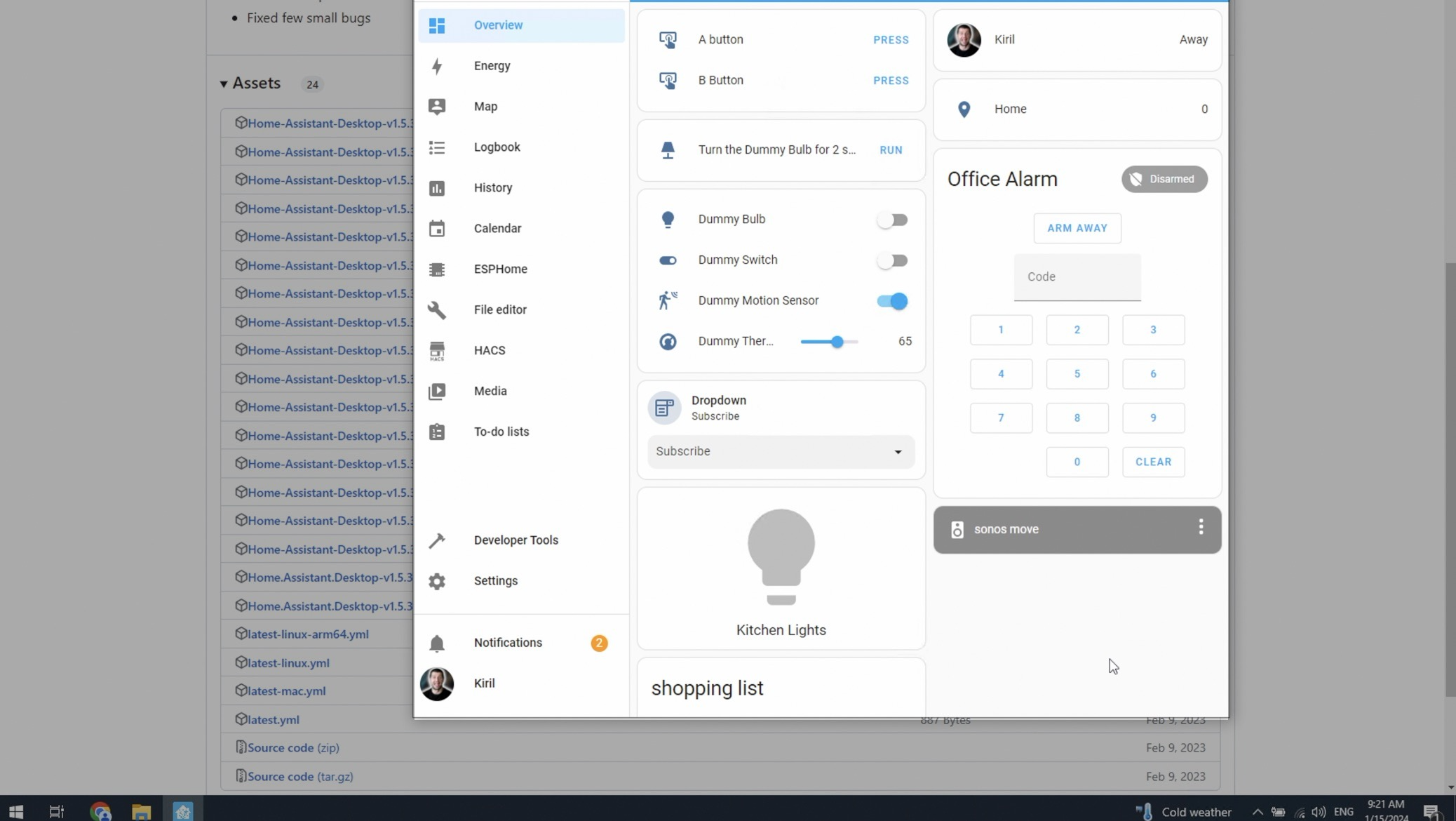
Task: Click Cold weather system tray icon
Action: 1148,810
